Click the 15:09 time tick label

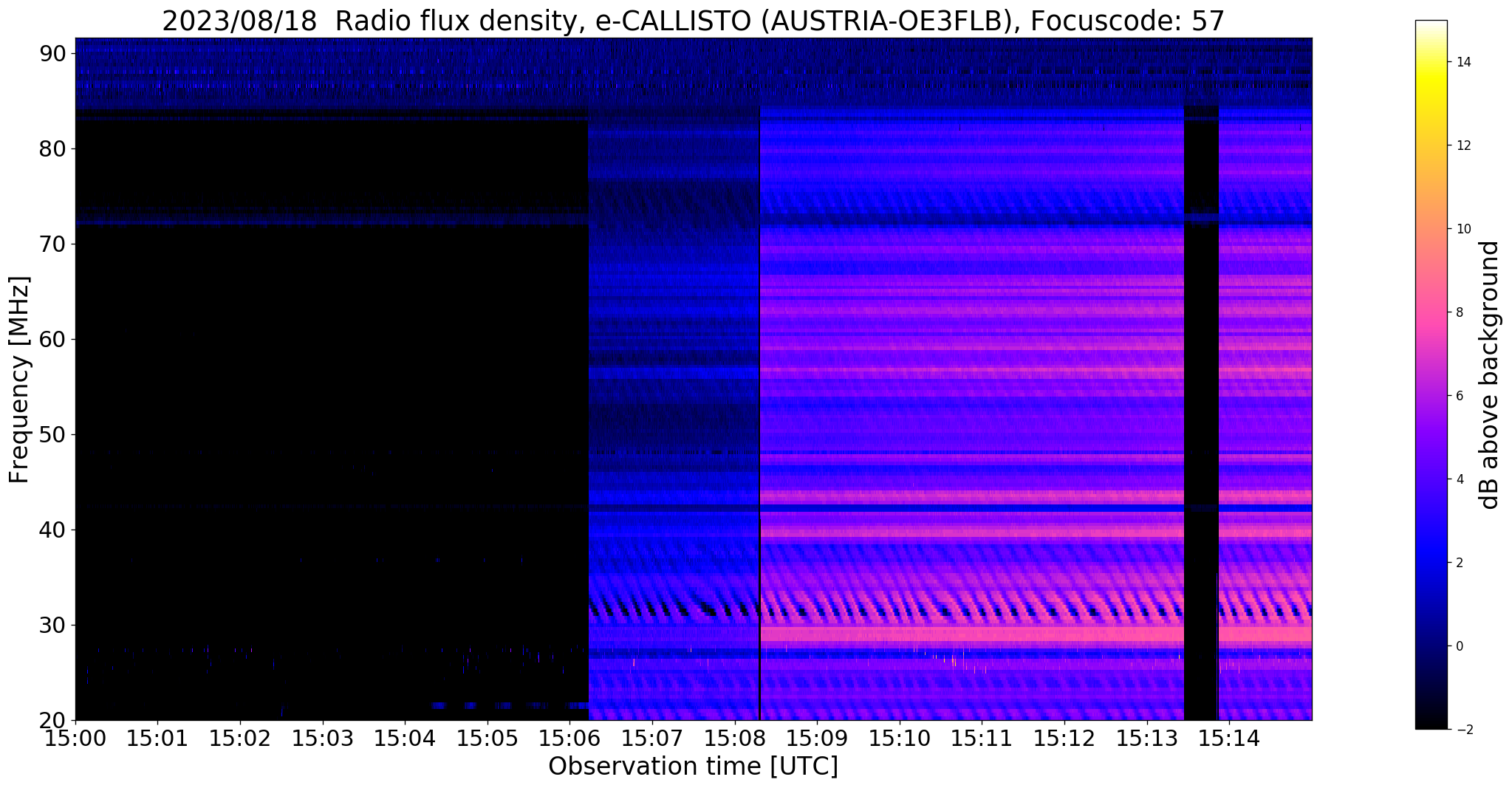(817, 738)
